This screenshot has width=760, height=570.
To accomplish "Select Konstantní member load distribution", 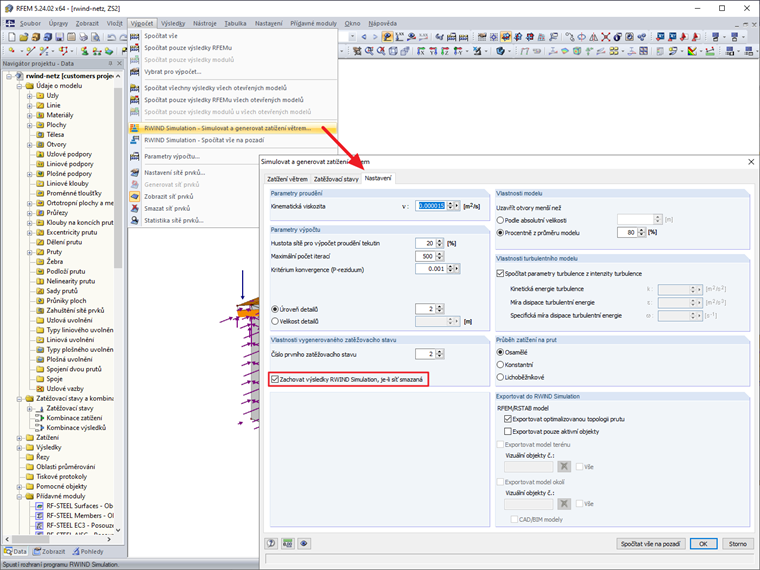I will point(500,364).
